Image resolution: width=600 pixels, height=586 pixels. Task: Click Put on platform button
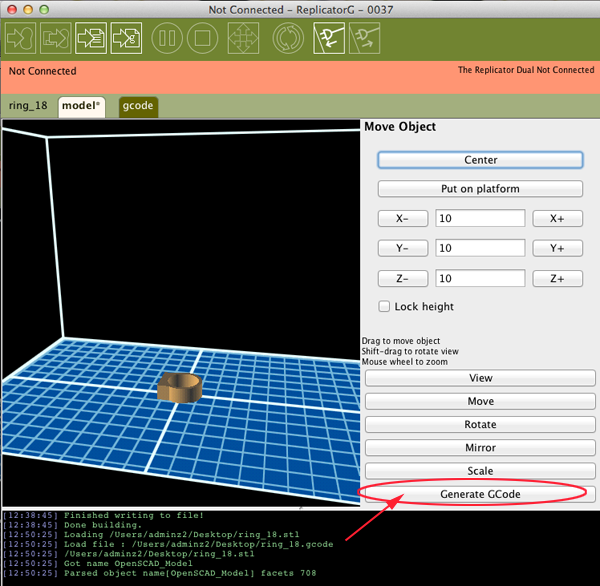480,189
